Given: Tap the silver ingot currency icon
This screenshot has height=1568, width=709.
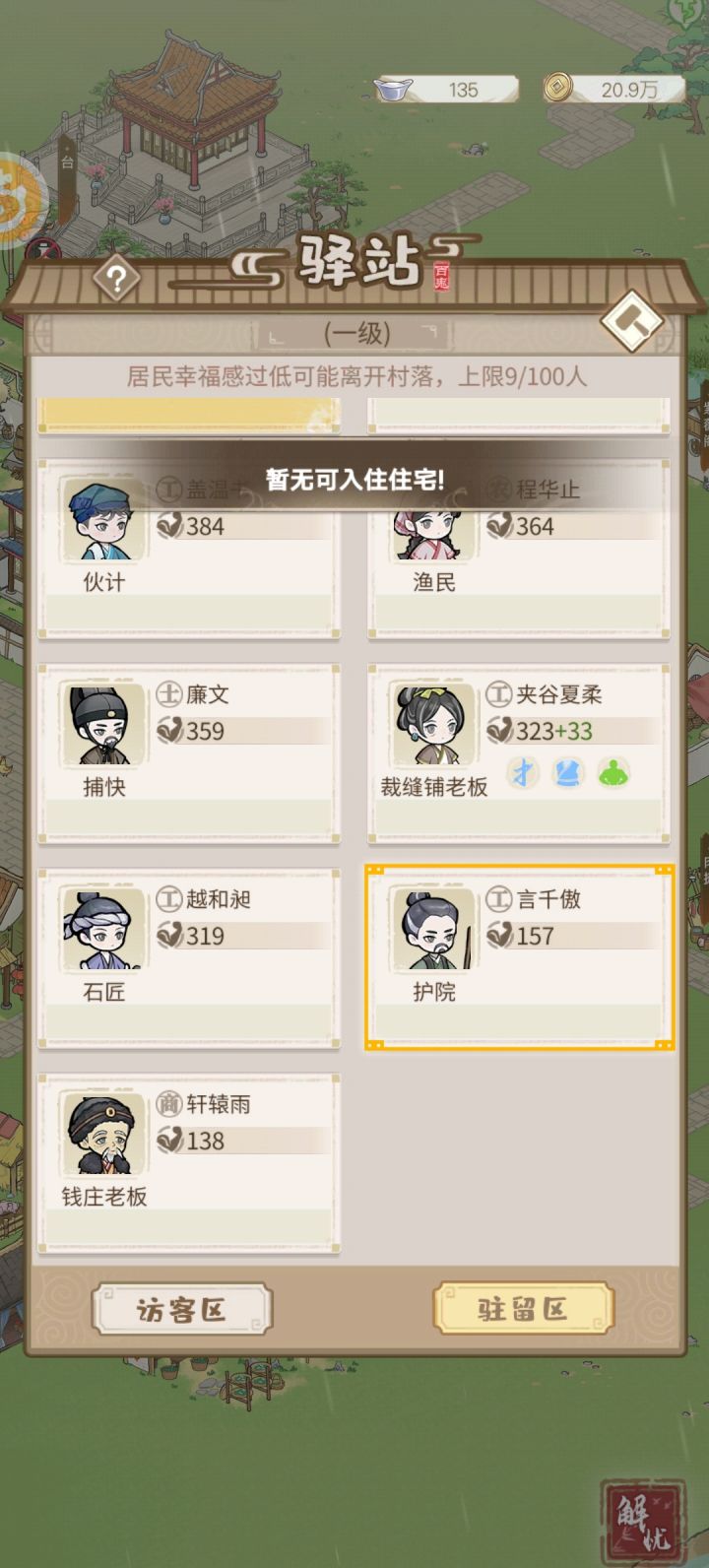Looking at the screenshot, I should pos(393,89).
